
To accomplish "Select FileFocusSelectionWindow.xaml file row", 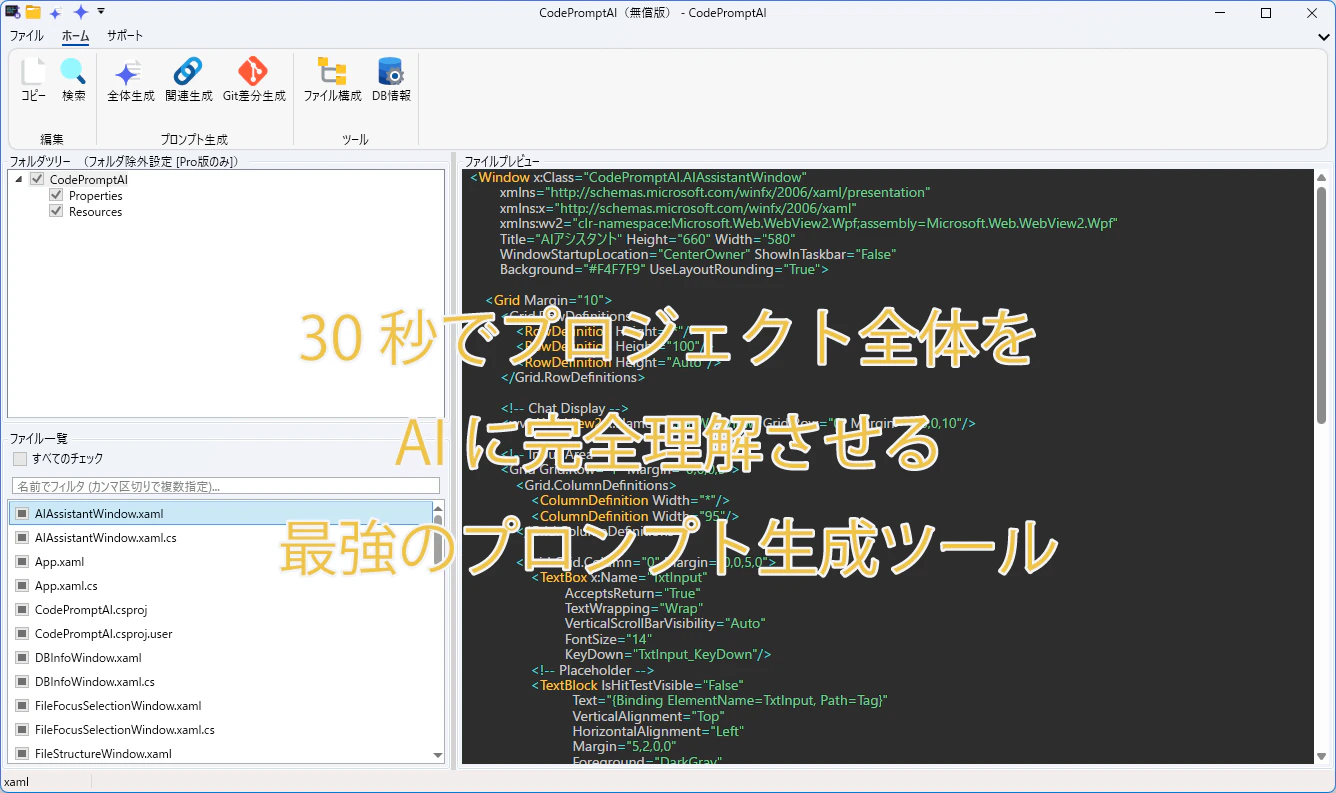I will pos(221,706).
